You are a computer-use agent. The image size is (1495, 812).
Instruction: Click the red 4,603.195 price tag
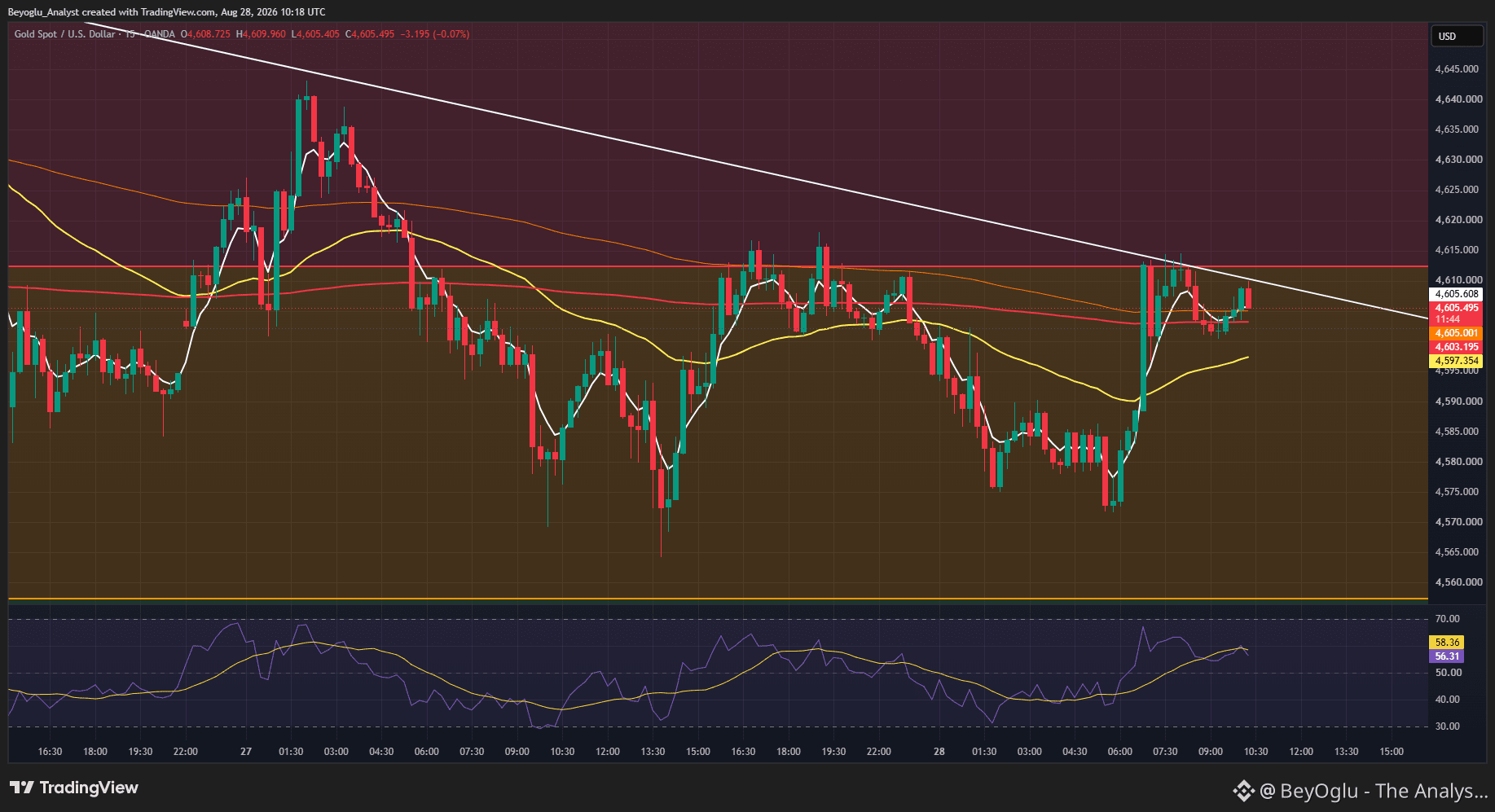point(1457,347)
